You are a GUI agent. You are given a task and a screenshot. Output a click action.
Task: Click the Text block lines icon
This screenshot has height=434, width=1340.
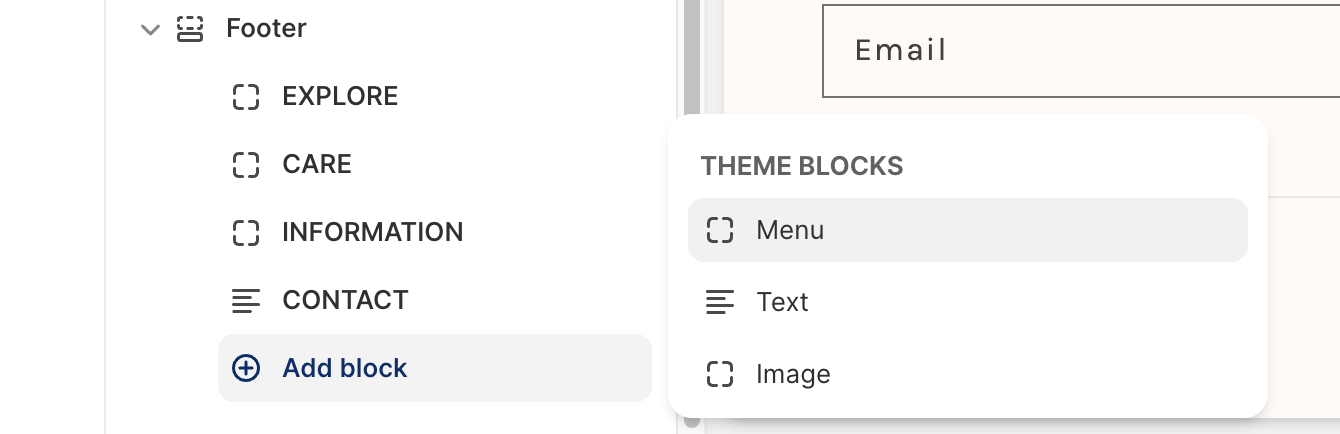click(x=720, y=302)
